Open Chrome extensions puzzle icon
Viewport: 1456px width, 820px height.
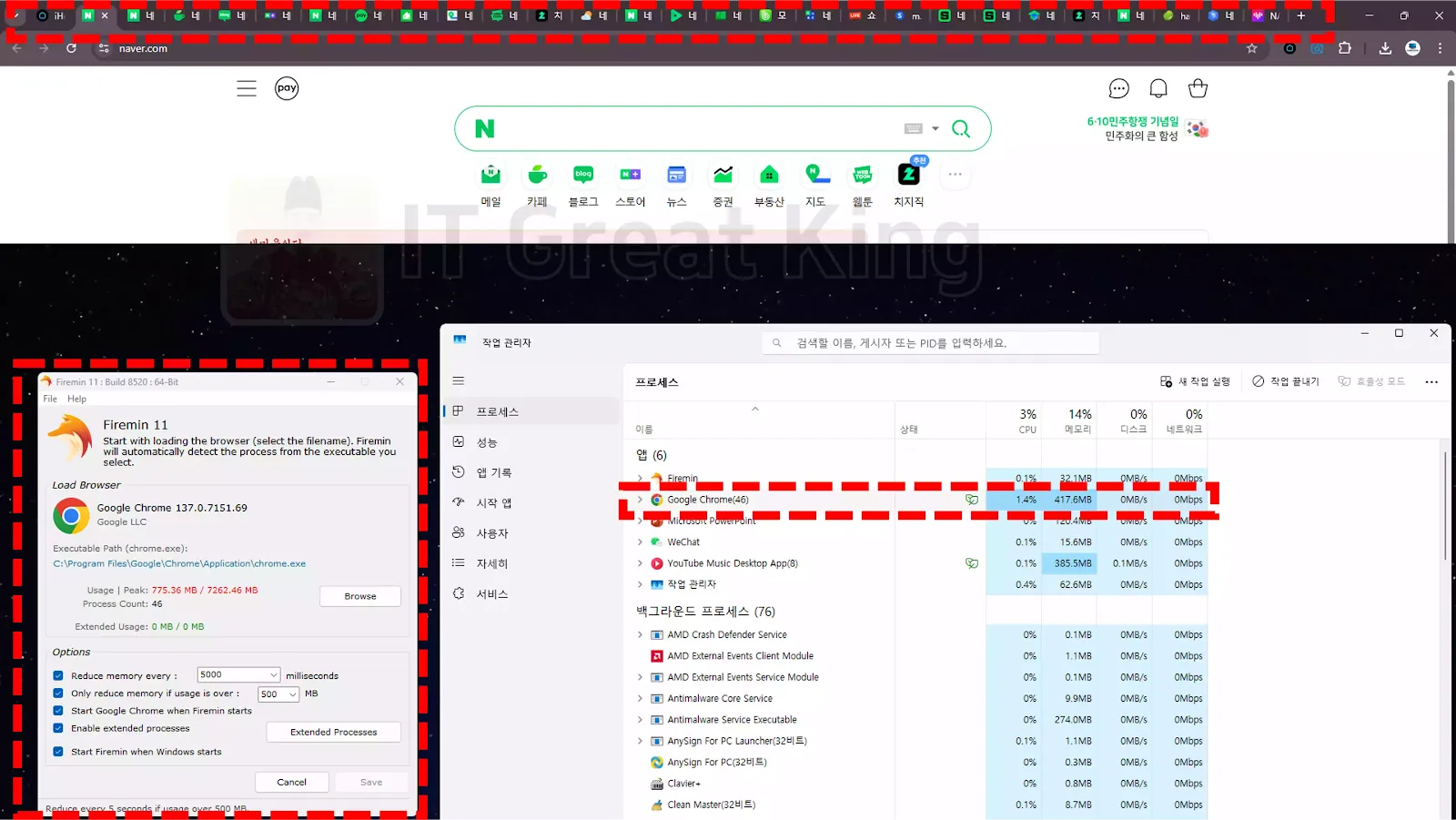(x=1345, y=48)
